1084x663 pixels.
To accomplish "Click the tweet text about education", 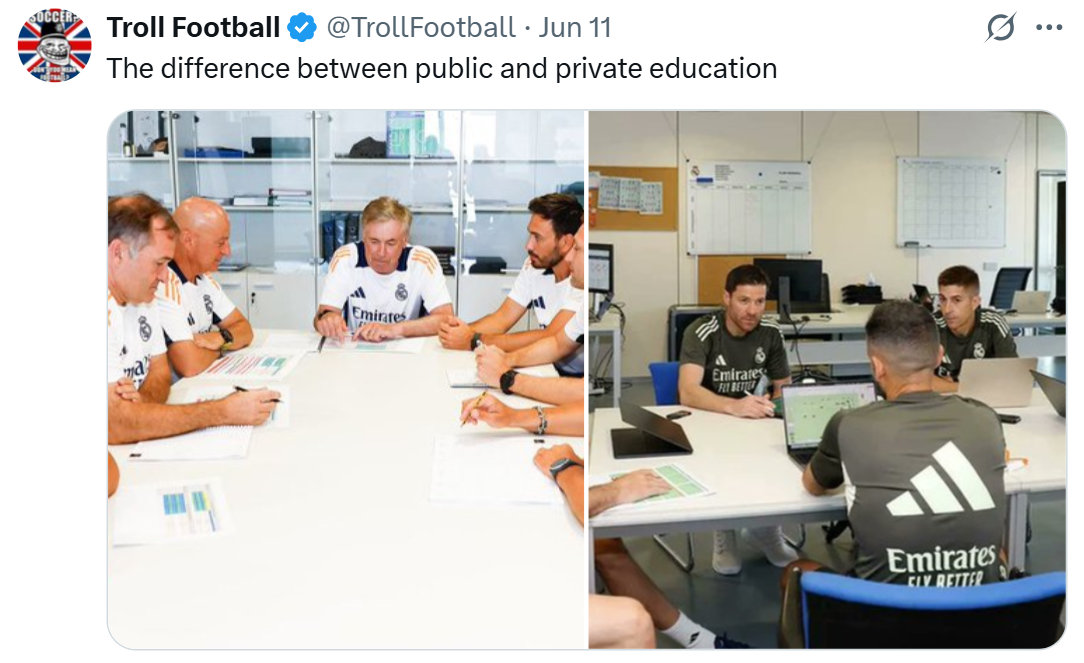I will coord(442,68).
